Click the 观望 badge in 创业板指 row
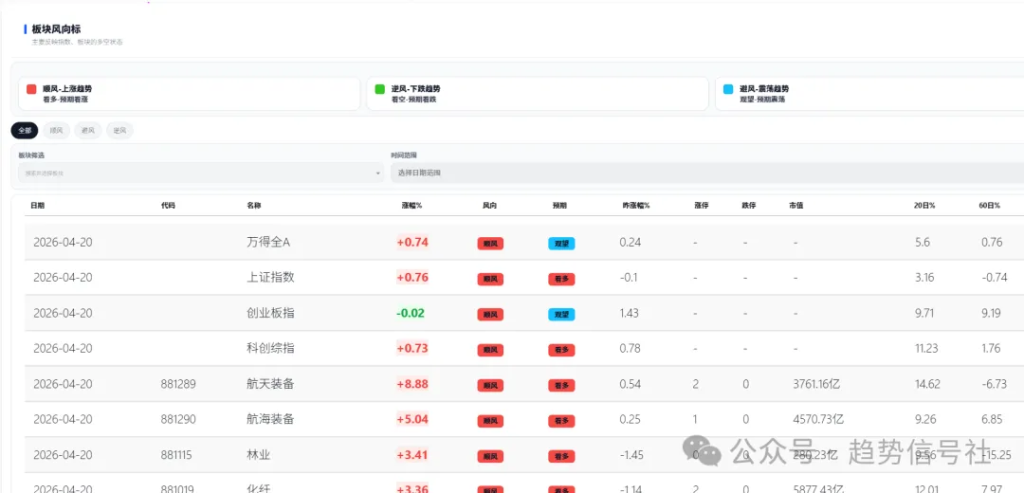This screenshot has width=1024, height=493. tap(561, 315)
